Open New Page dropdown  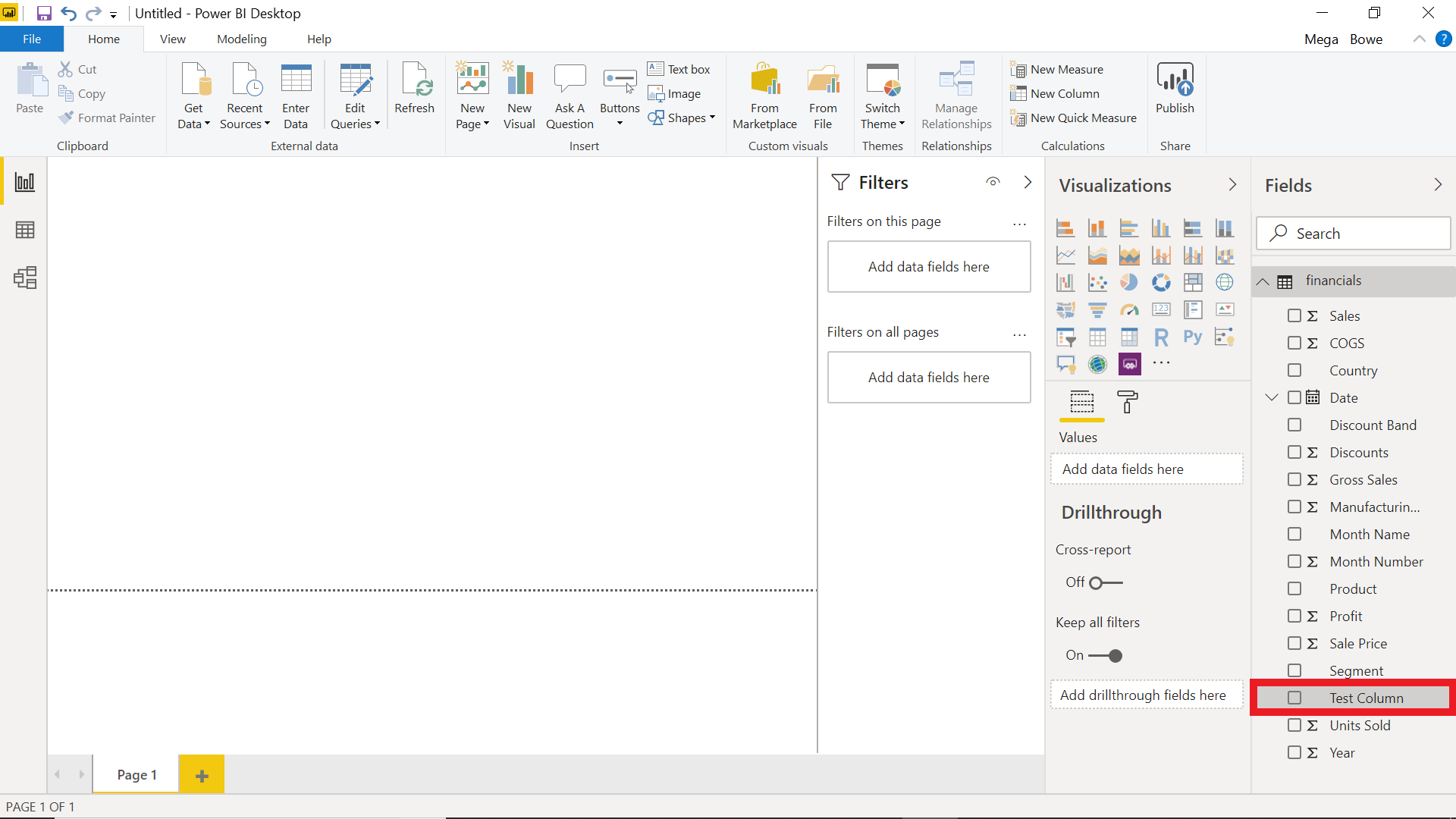(x=472, y=96)
